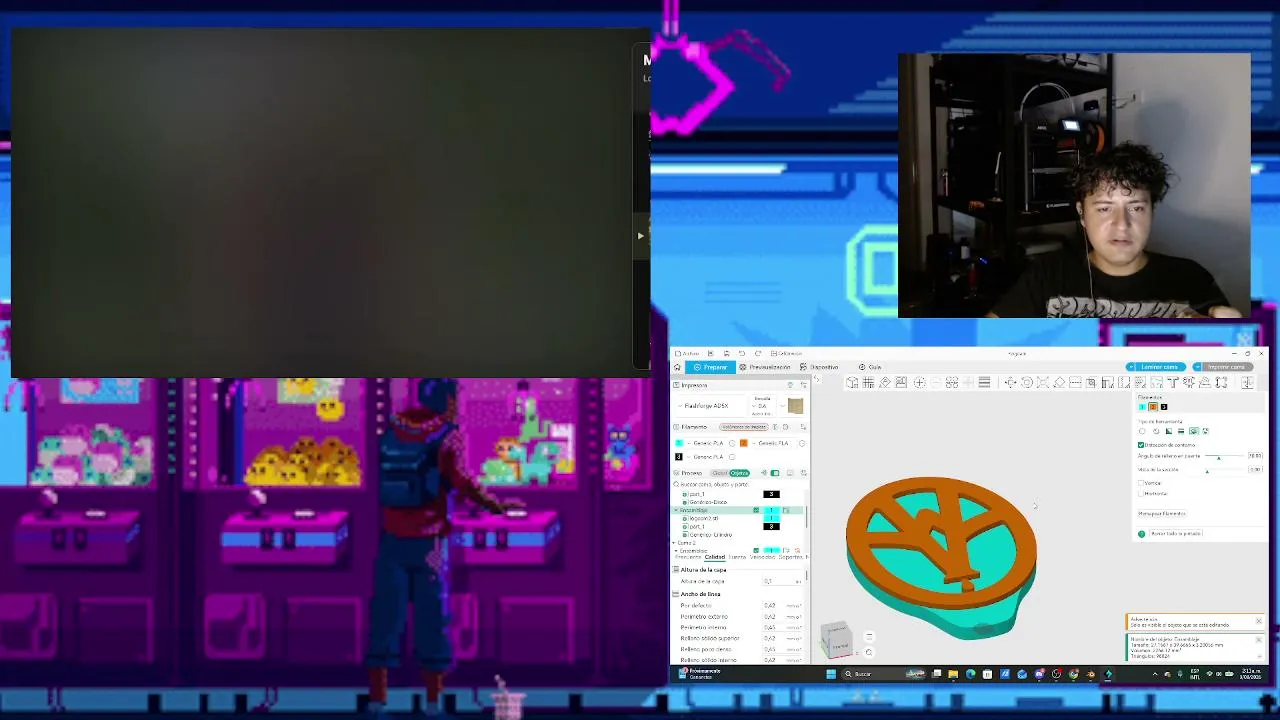Choose the sphere brush tool type
This screenshot has height=720, width=1280.
(x=1156, y=431)
